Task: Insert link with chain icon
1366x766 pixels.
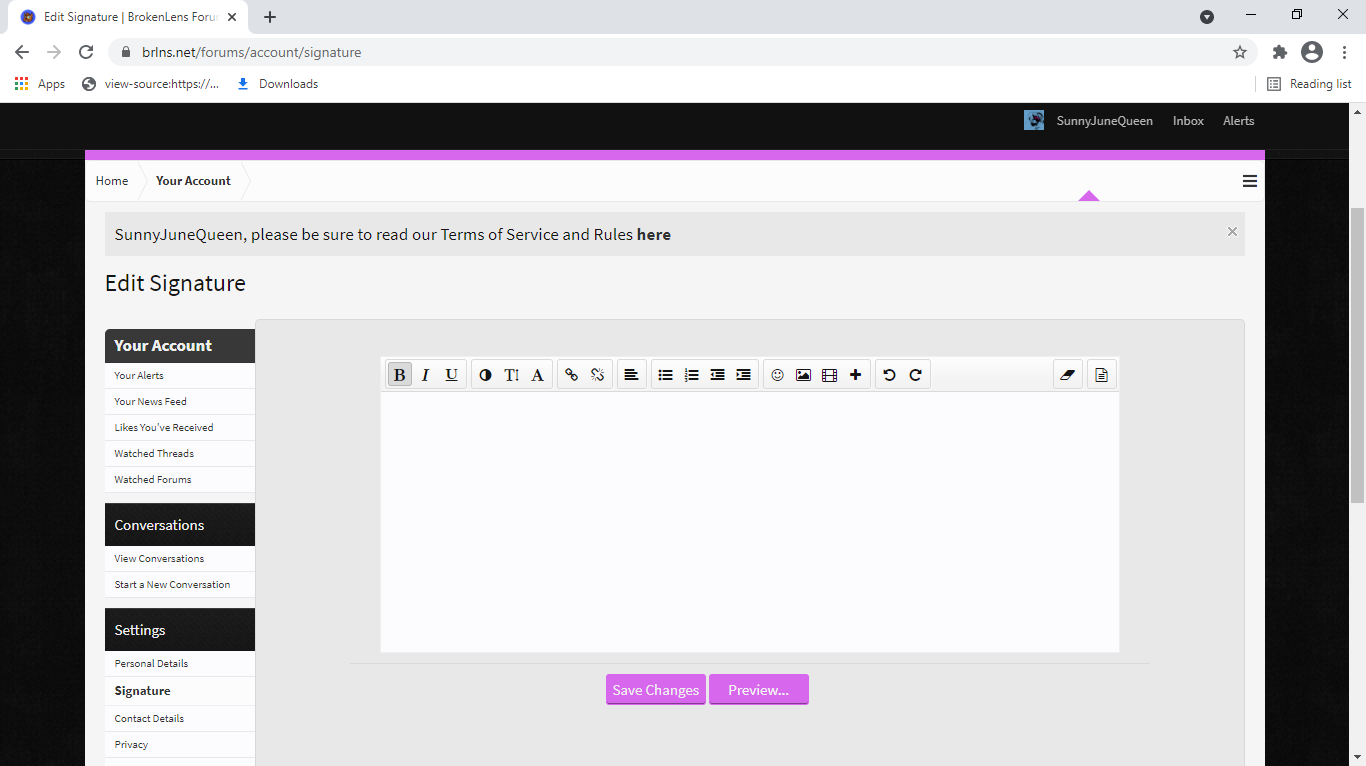Action: coord(571,375)
